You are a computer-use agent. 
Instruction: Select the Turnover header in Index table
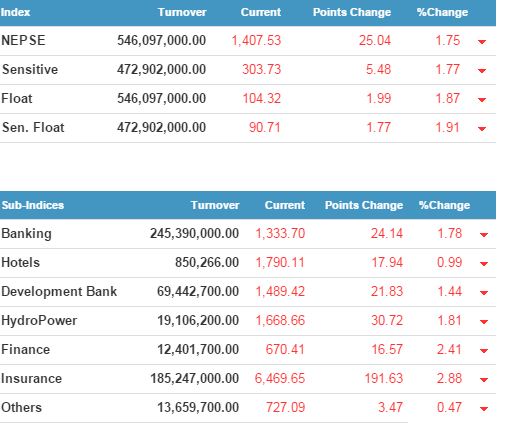click(x=182, y=12)
